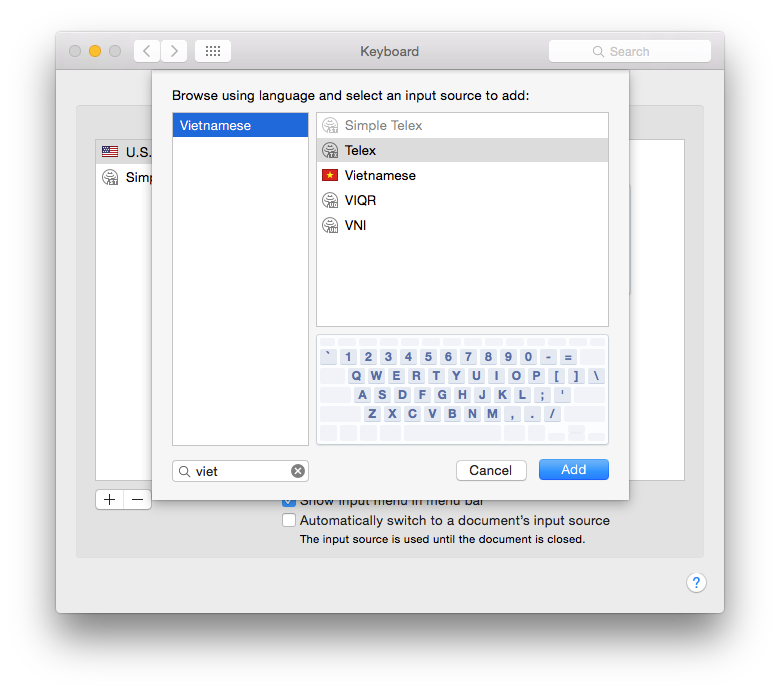The image size is (780, 693).
Task: Select the Vietnamese input source row
Action: (x=462, y=175)
